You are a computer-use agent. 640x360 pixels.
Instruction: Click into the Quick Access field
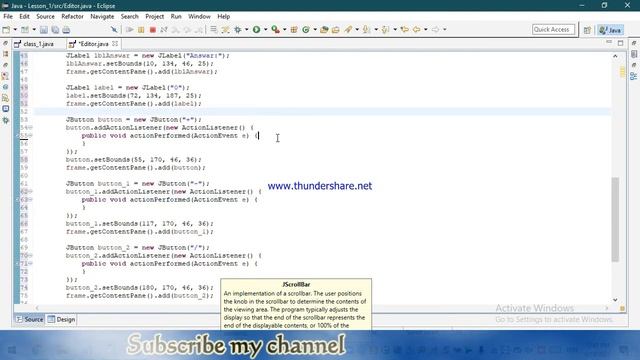click(553, 30)
